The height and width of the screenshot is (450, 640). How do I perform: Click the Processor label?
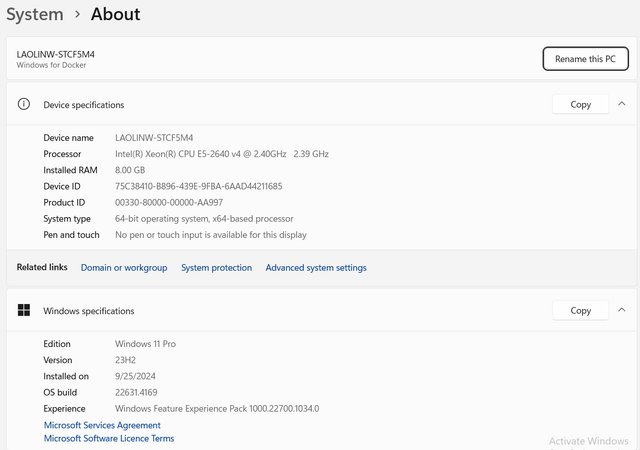pos(62,154)
